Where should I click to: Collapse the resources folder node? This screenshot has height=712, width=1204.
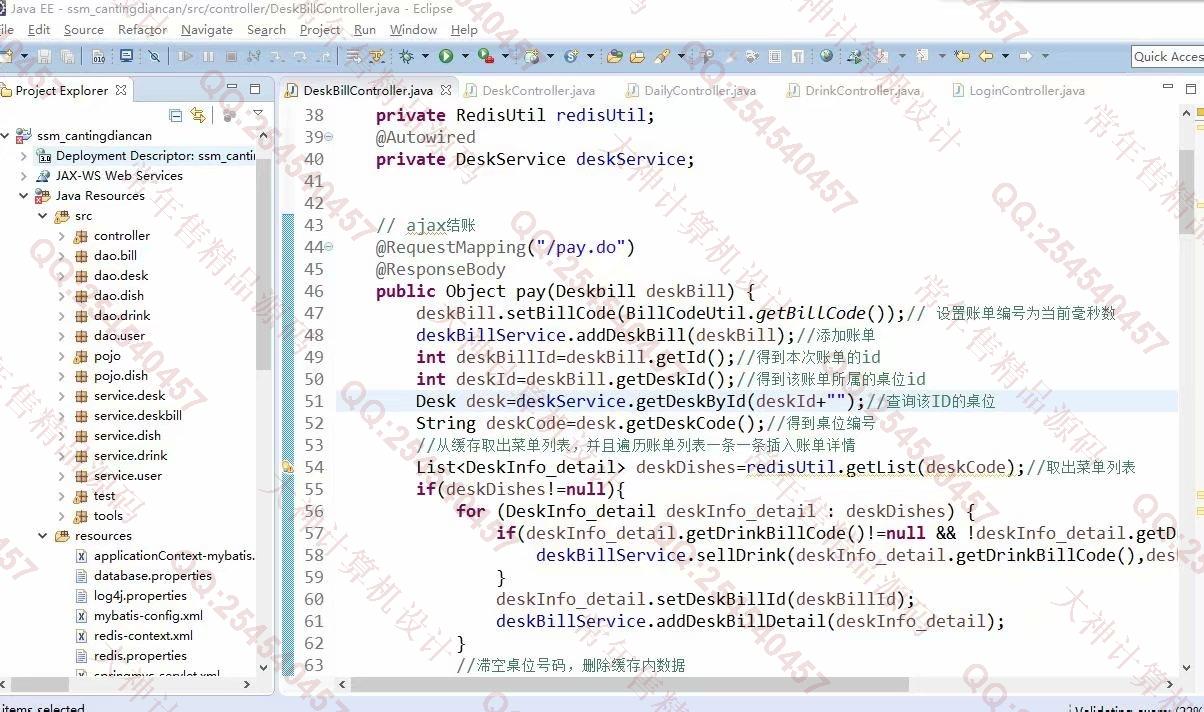point(43,536)
